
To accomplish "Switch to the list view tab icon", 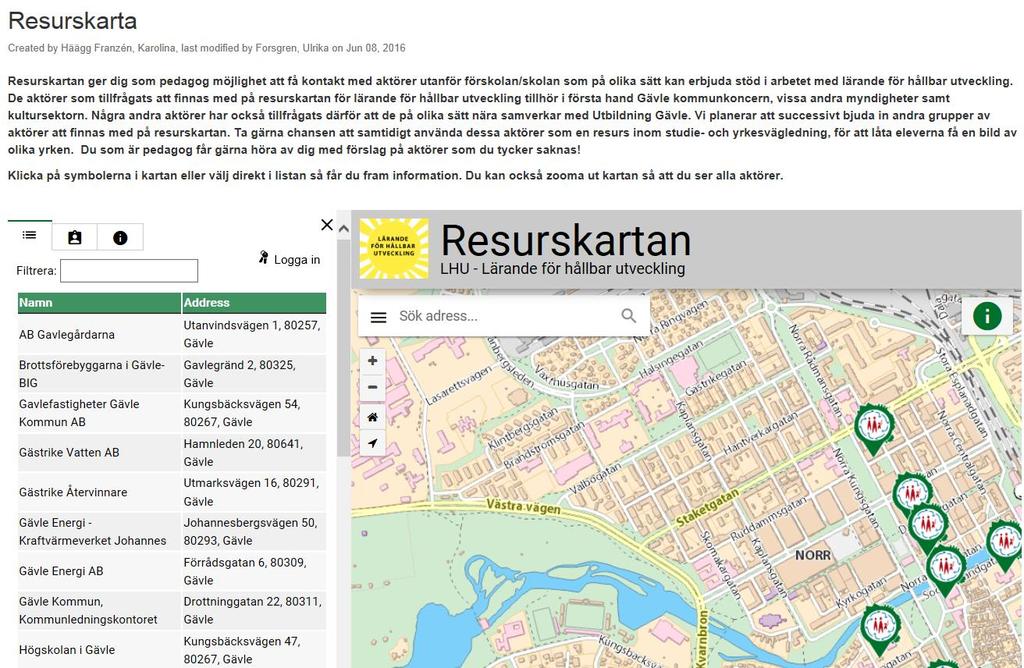I will 29,235.
